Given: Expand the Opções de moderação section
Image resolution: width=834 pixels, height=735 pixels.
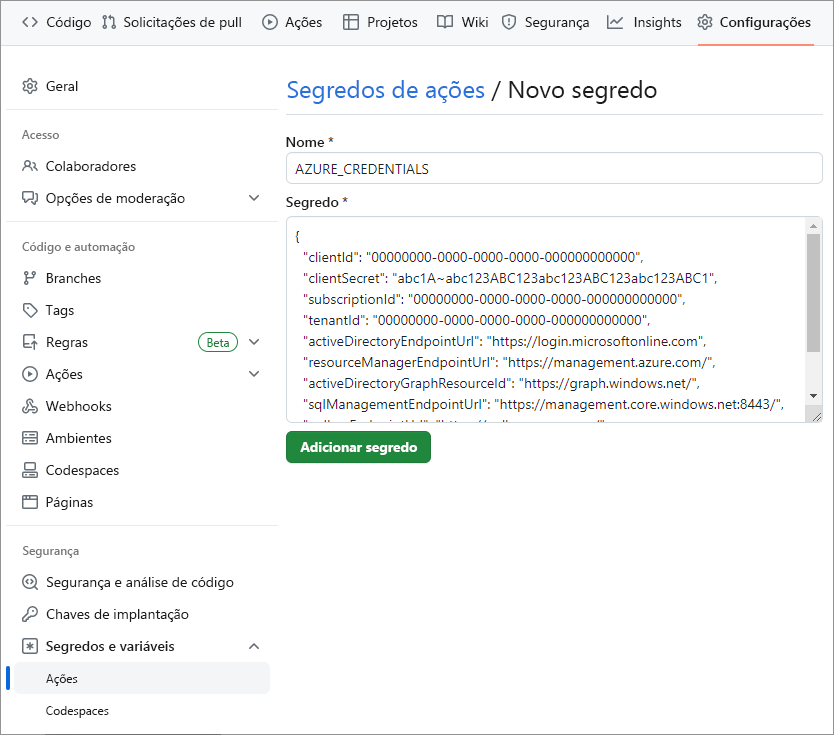Looking at the screenshot, I should 254,198.
